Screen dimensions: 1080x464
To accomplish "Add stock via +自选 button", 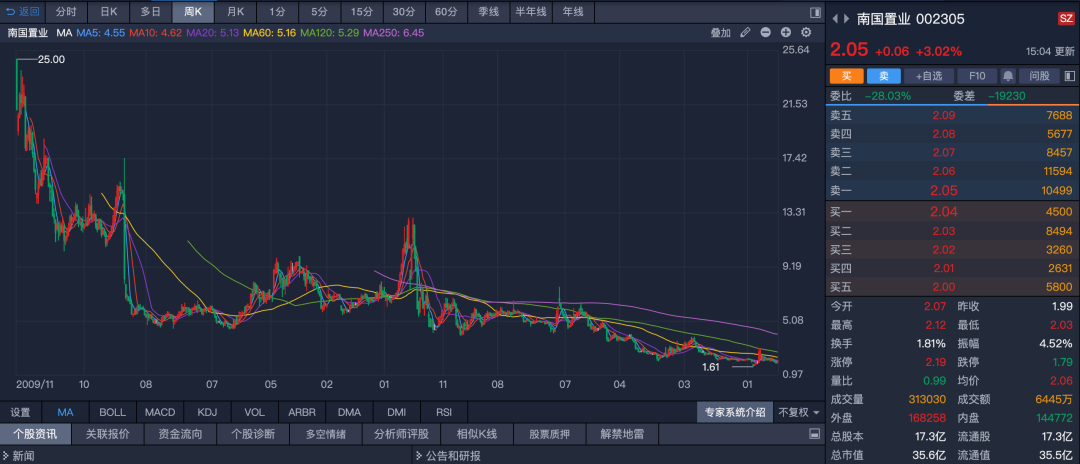I will coord(929,76).
